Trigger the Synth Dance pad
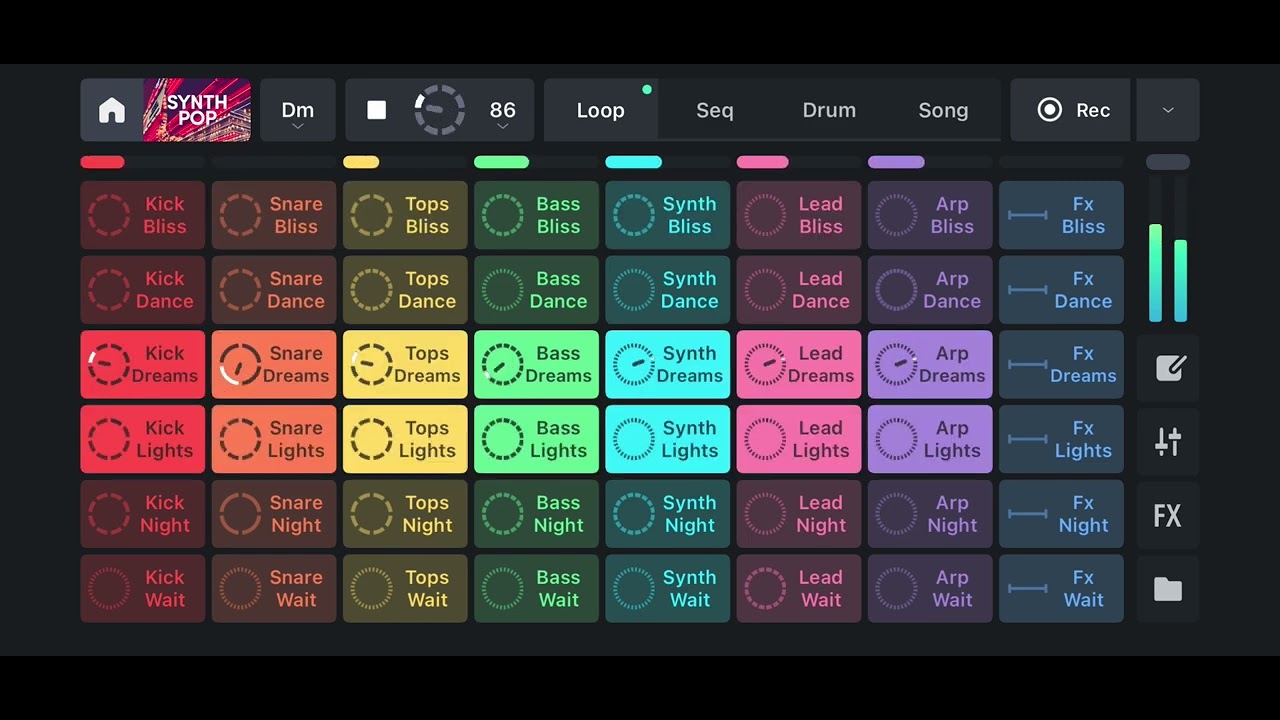 coord(667,290)
